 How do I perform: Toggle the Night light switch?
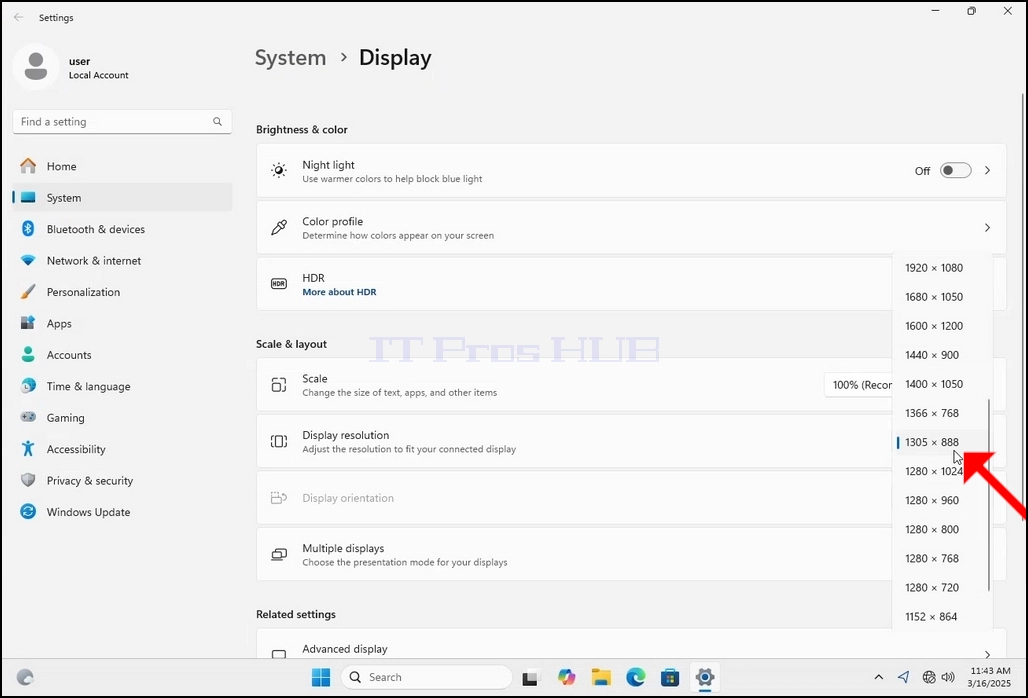pyautogui.click(x=955, y=170)
